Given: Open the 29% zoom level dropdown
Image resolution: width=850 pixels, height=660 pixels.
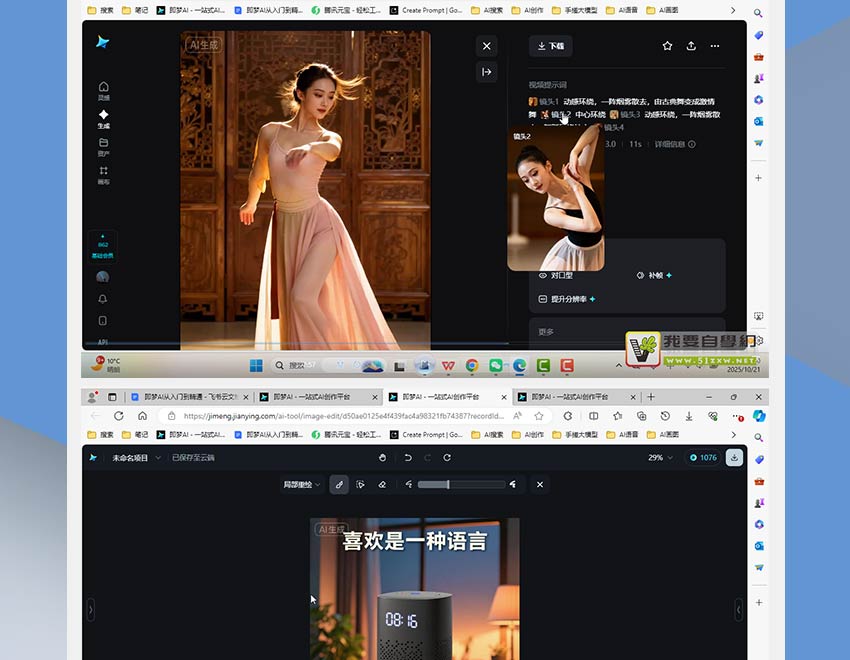Looking at the screenshot, I should tap(660, 457).
